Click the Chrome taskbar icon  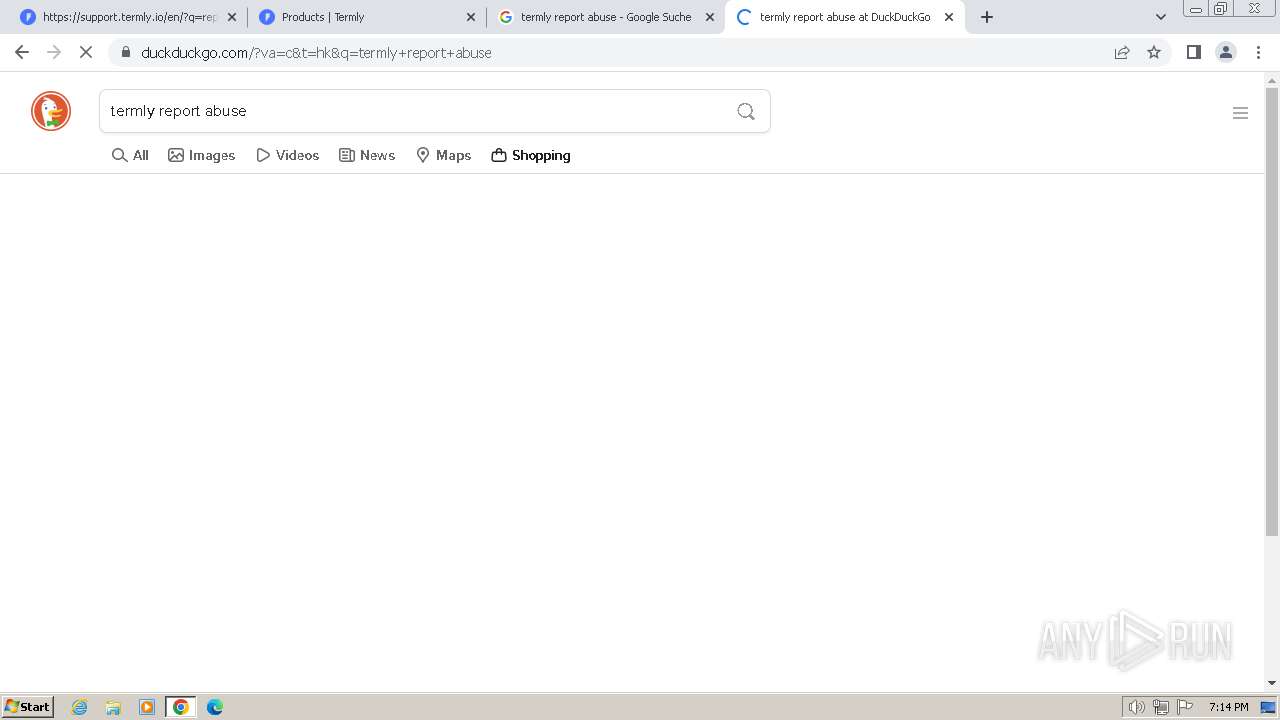click(x=181, y=707)
